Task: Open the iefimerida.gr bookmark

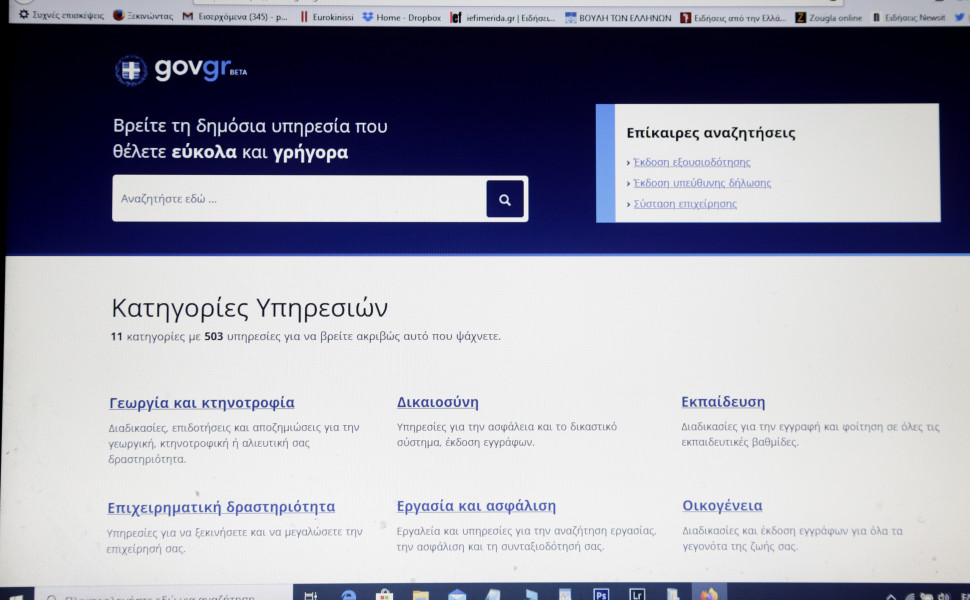Action: point(502,17)
